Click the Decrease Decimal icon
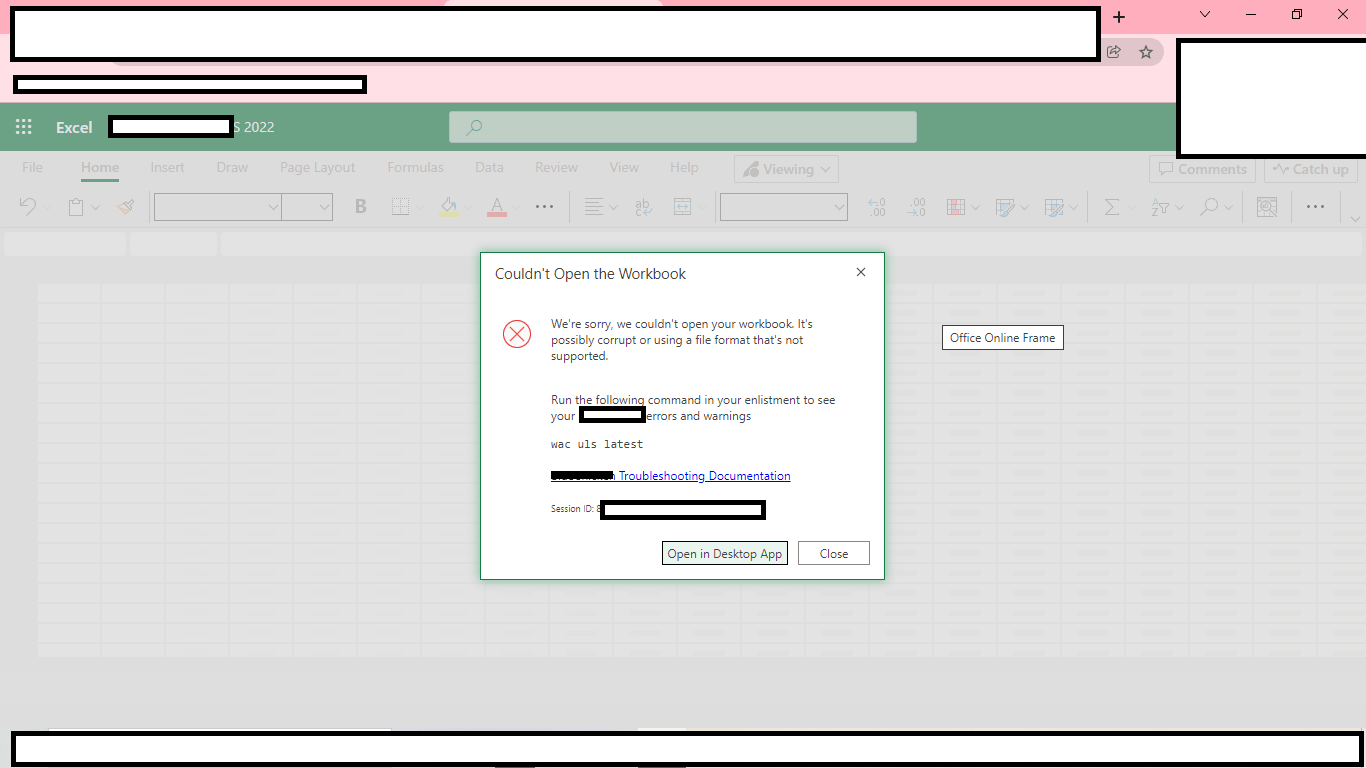Screen dimensions: 1366x768 pos(916,207)
